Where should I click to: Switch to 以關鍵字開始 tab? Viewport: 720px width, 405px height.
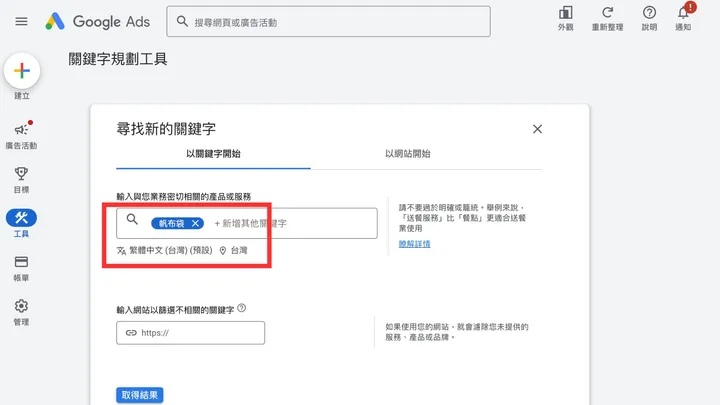pyautogui.click(x=213, y=154)
